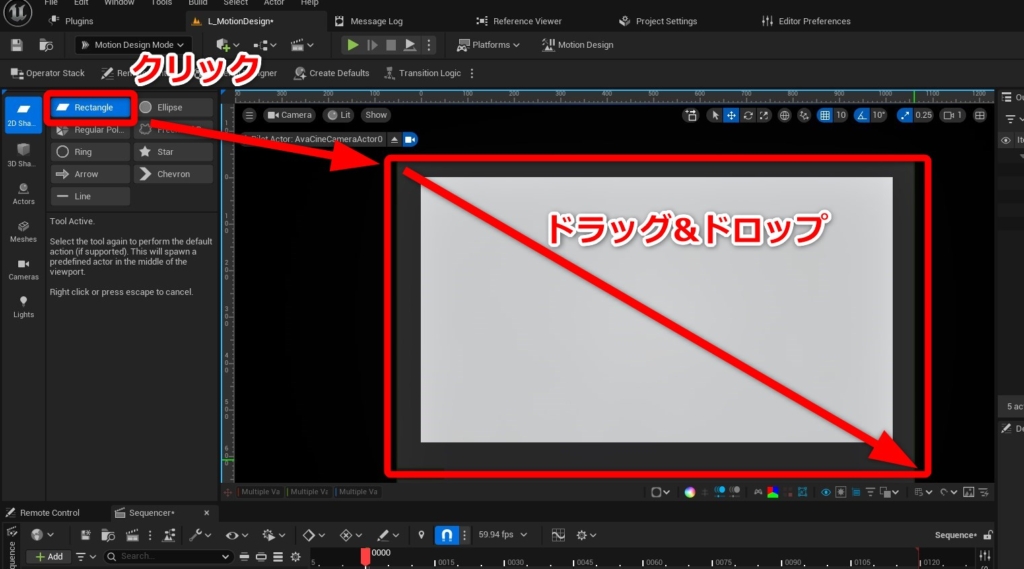Open the 59.94 fps frame rate dropdown
Screen dimensions: 1024x569
point(502,534)
